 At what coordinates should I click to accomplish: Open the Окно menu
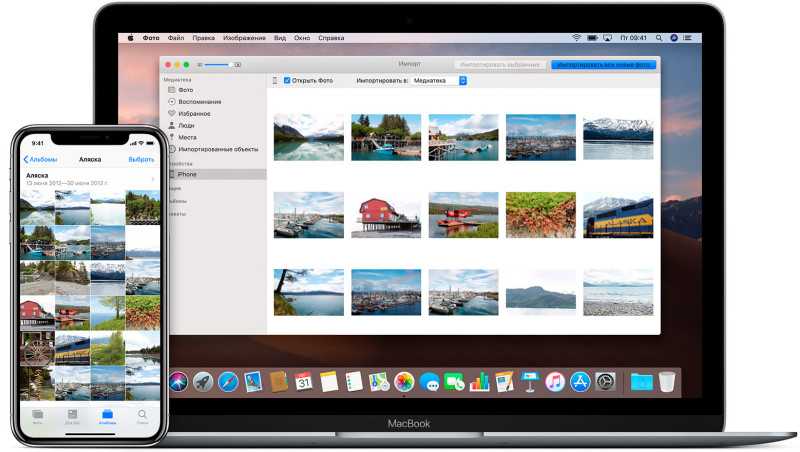pyautogui.click(x=302, y=38)
